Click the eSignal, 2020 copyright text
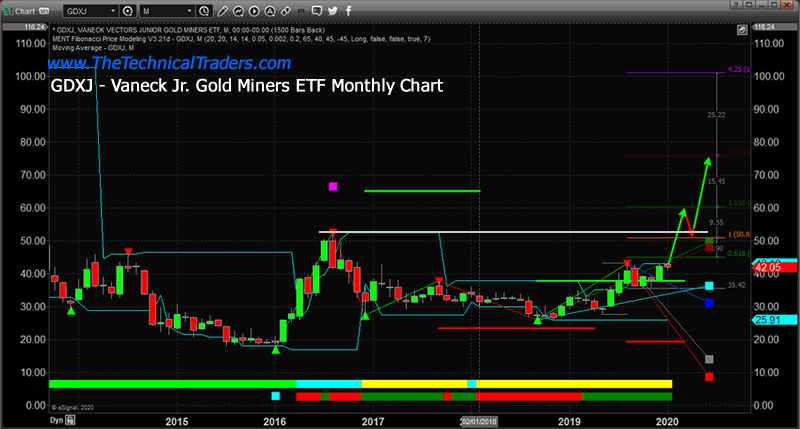The width and height of the screenshot is (800, 429). (72, 407)
